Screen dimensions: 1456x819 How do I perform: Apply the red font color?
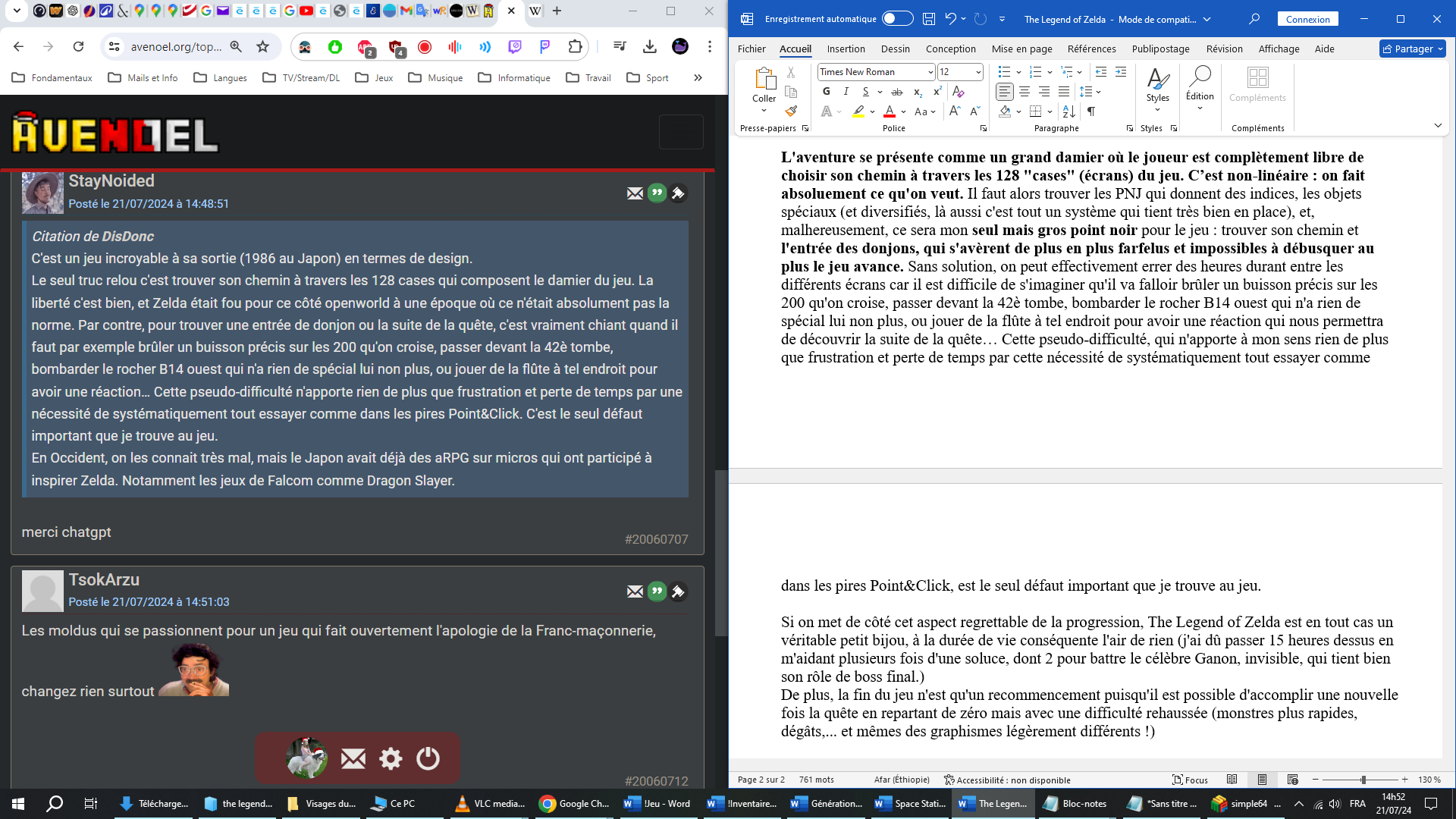(x=890, y=111)
